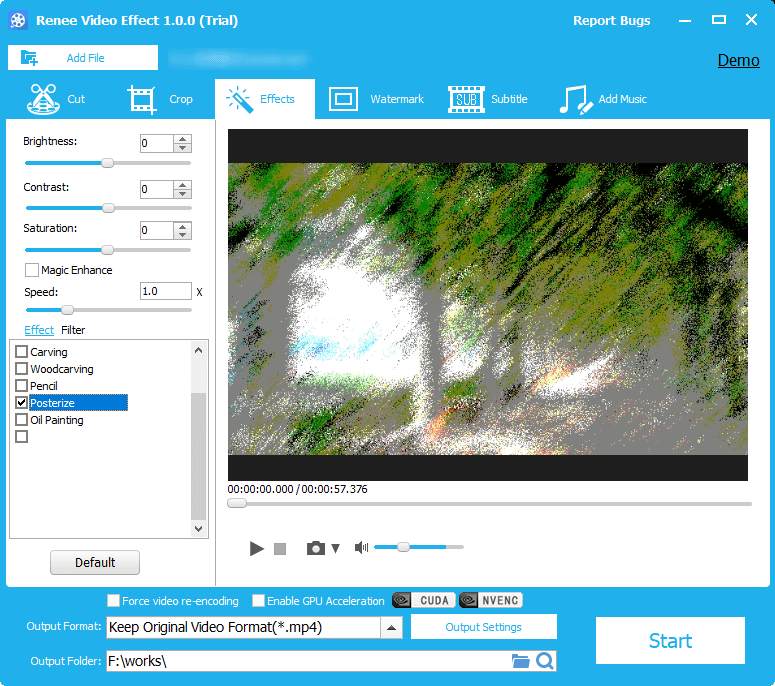The width and height of the screenshot is (775, 686).
Task: Open the Add Music tool
Action: pyautogui.click(x=575, y=99)
